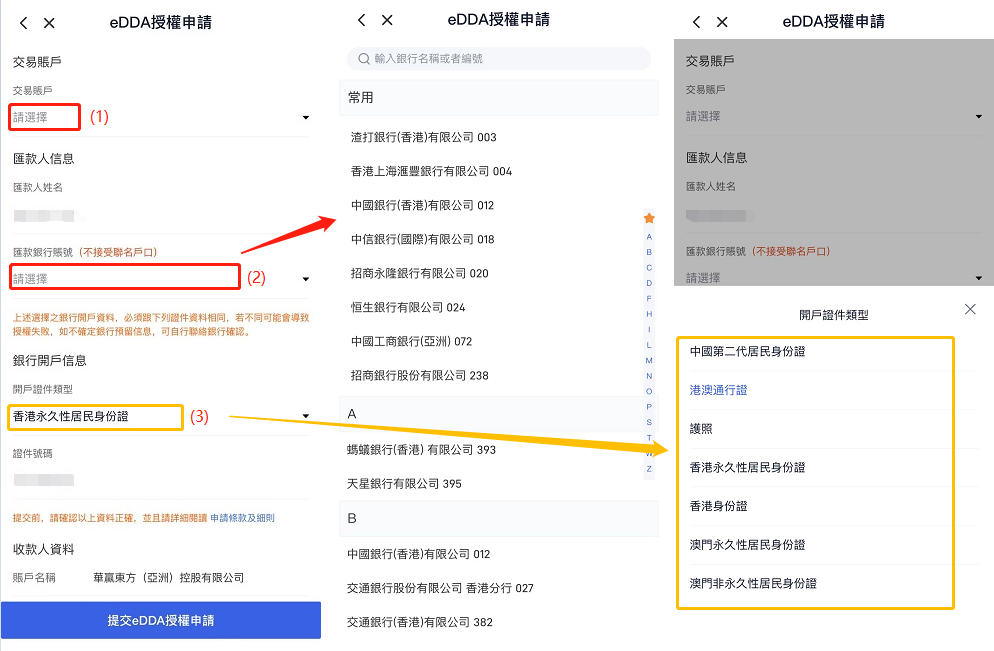
Task: Pick 中國工商銀行(亞洲) 072
Action: point(411,342)
